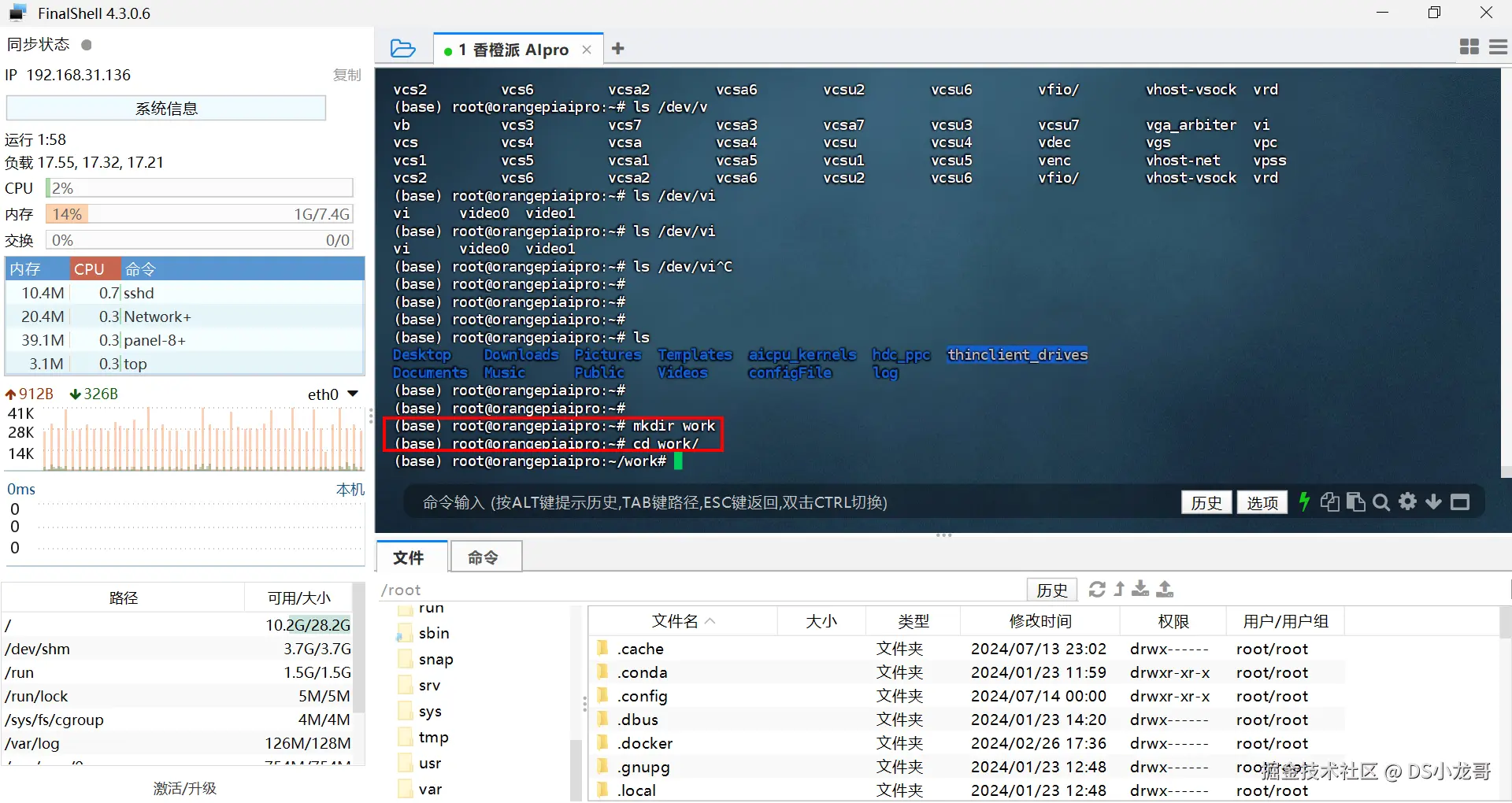
Task: Click the 路径 disk column header
Action: 124,598
